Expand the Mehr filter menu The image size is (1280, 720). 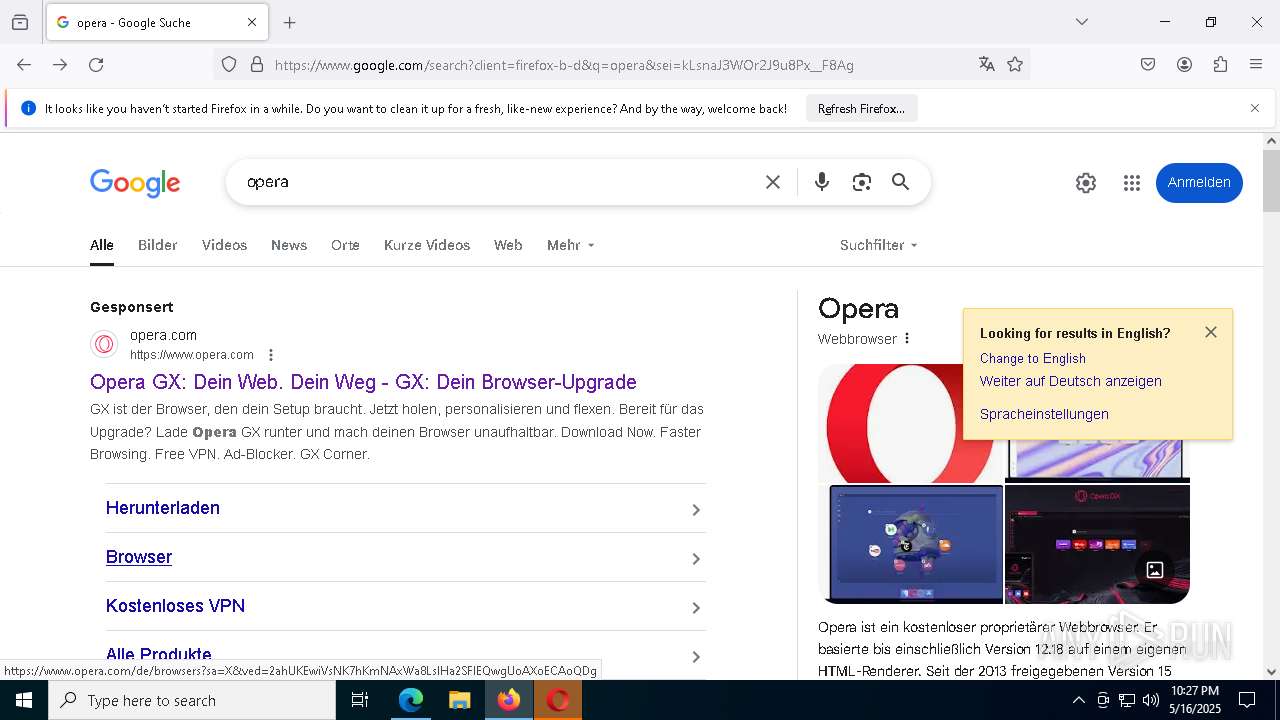pos(571,245)
